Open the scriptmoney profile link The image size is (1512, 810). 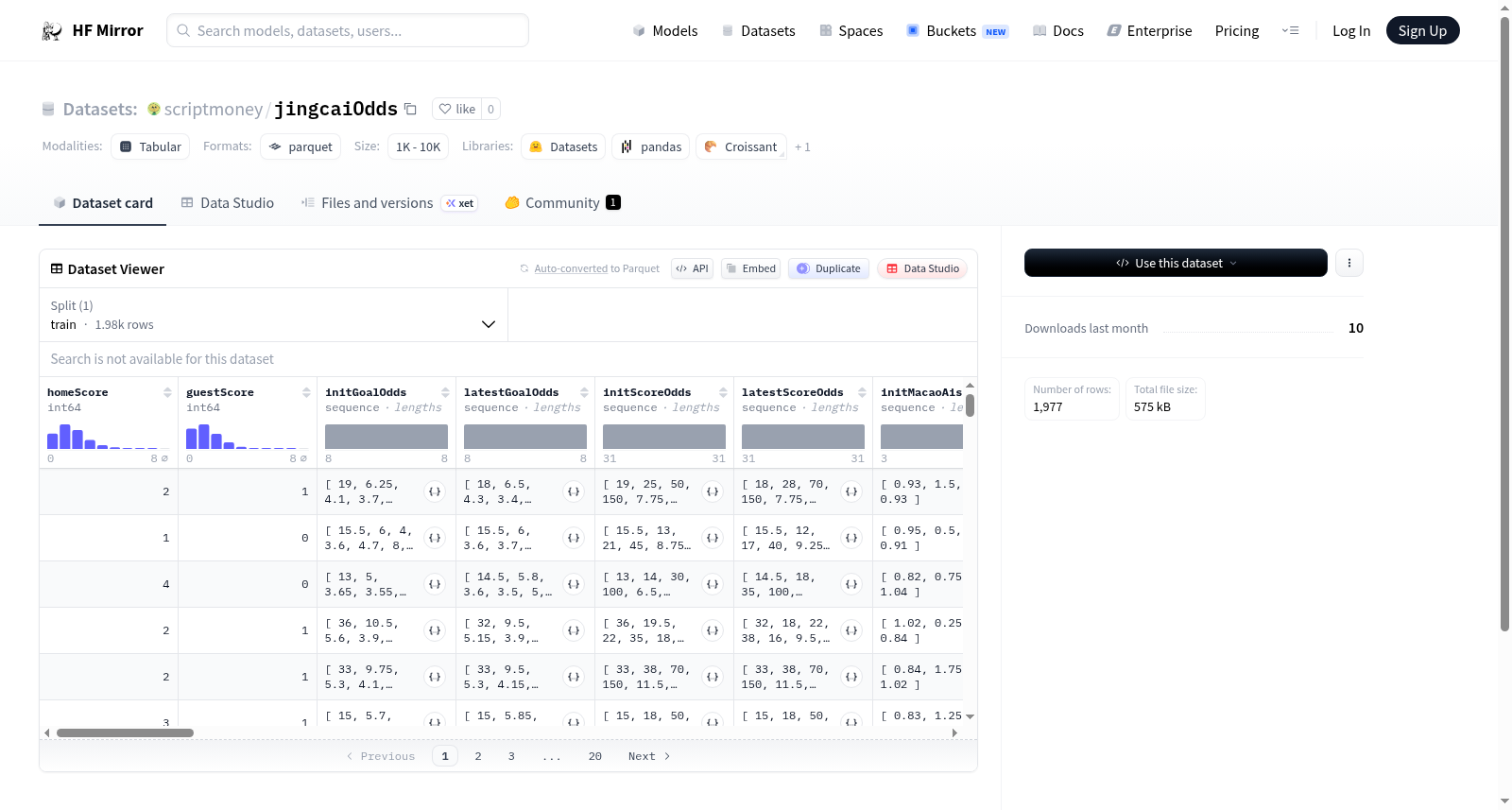[214, 110]
